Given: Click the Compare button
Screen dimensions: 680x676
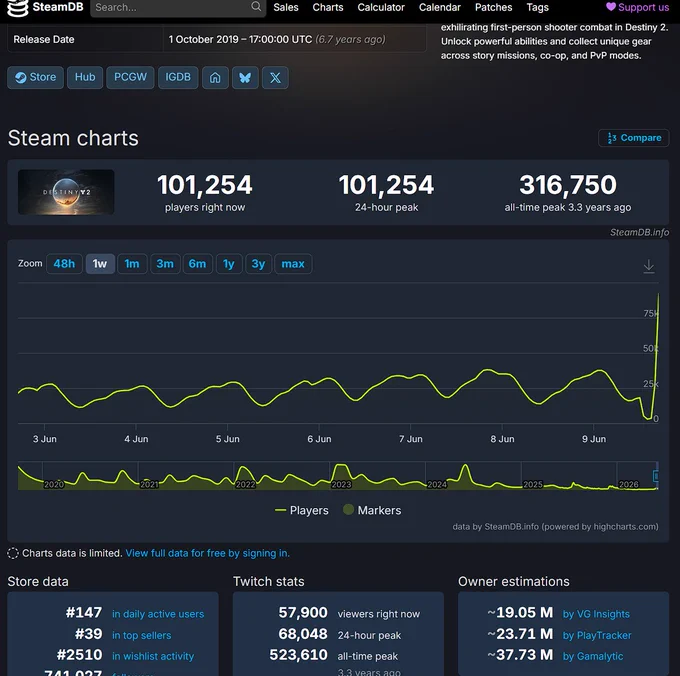Looking at the screenshot, I should pos(634,138).
